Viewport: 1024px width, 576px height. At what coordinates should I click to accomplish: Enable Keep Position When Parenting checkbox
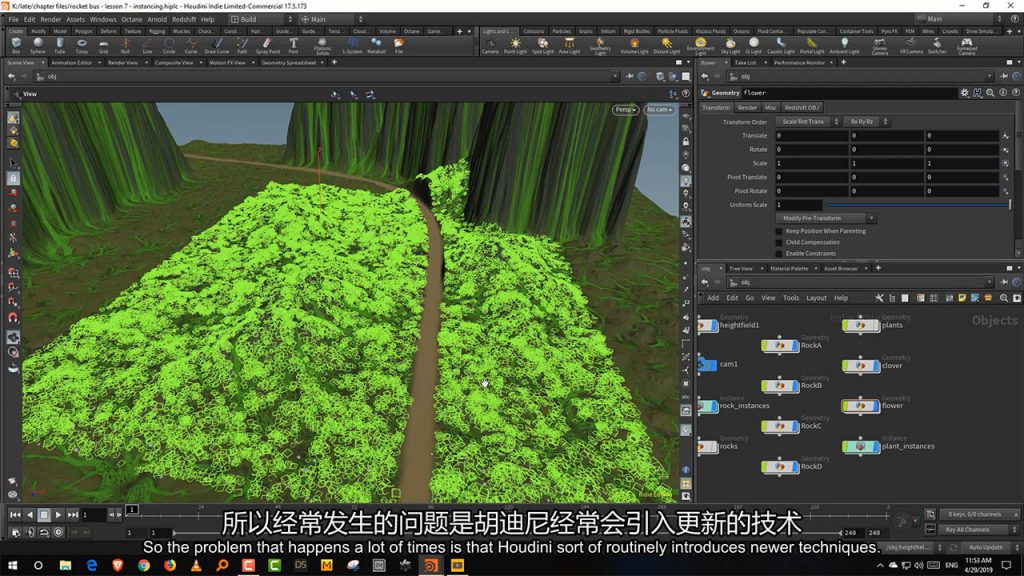pyautogui.click(x=778, y=231)
